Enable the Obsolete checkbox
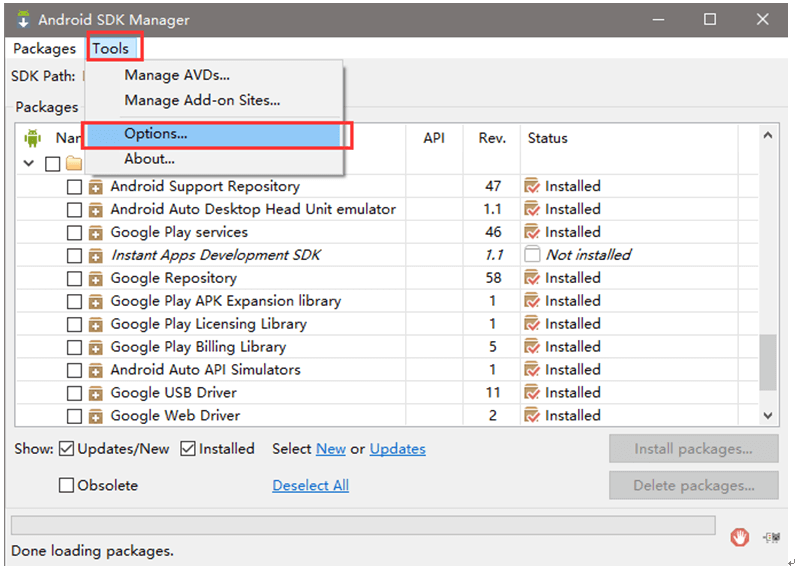 (x=66, y=485)
